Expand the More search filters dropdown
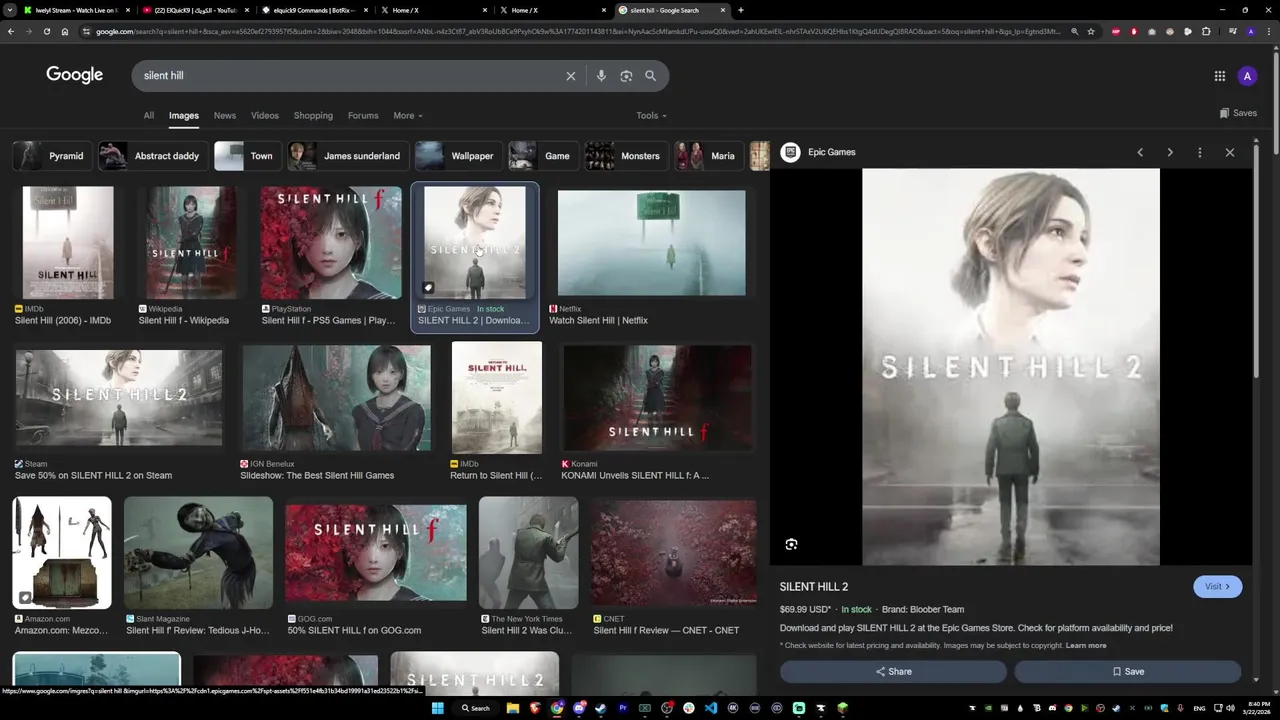The image size is (1280, 720). coord(407,116)
